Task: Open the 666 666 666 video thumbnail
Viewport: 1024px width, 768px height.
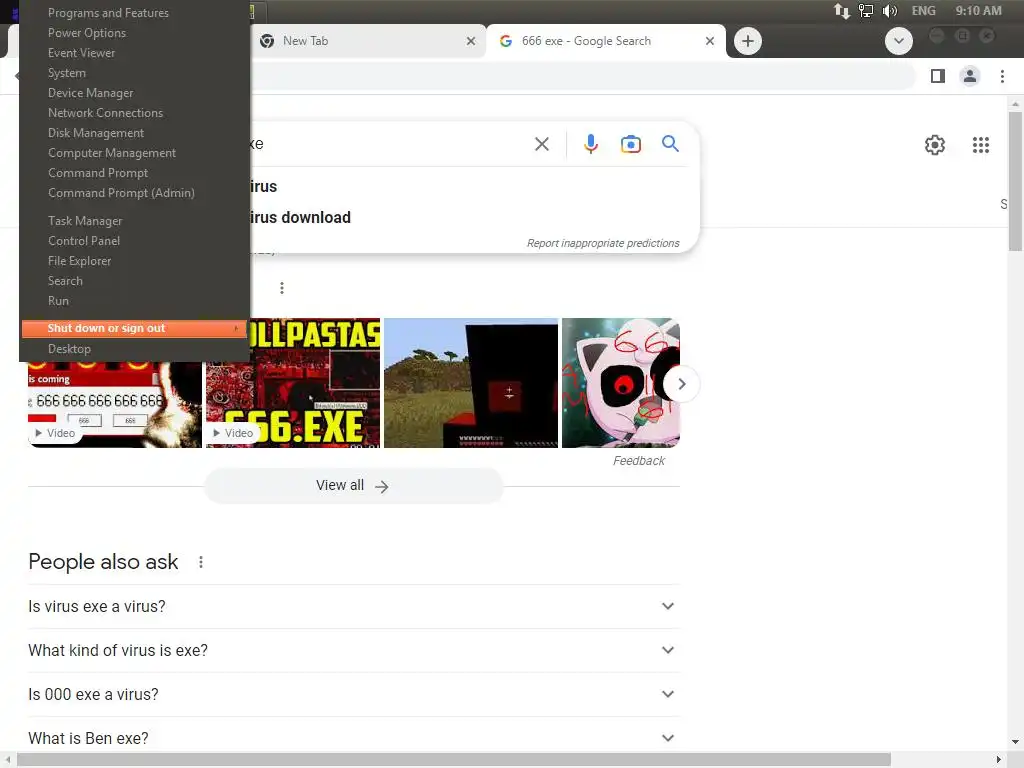Action: click(115, 405)
